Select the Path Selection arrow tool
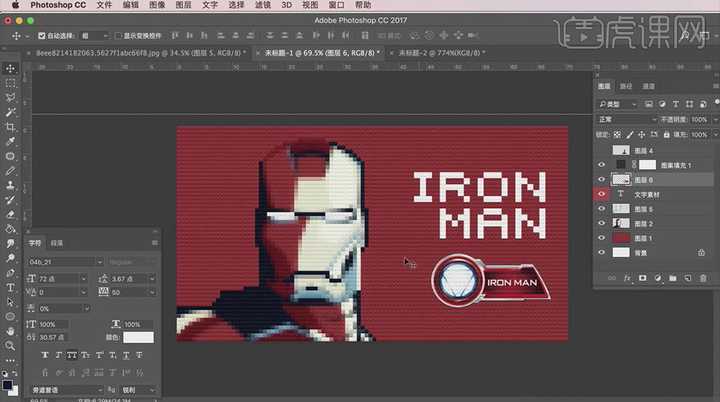The image size is (720, 402). coord(10,302)
